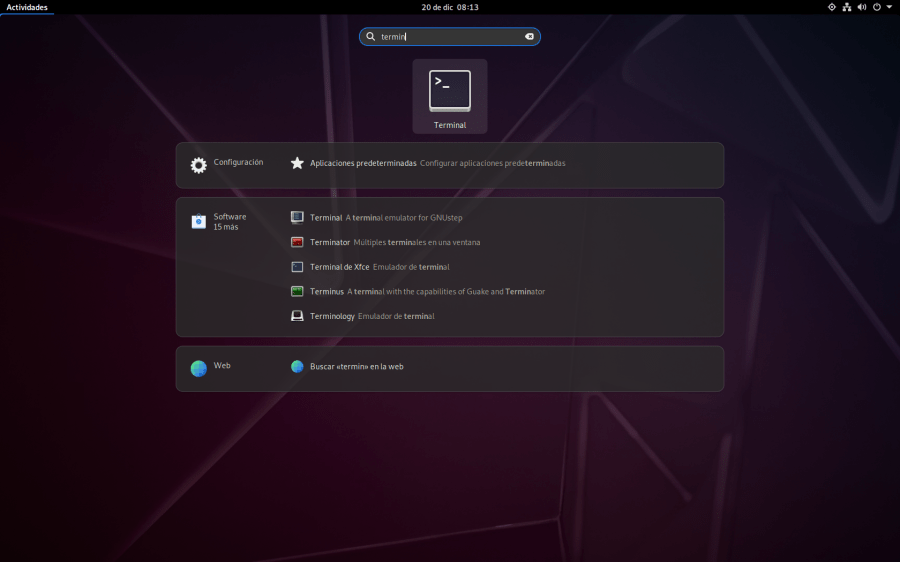The width and height of the screenshot is (900, 562).
Task: Click the wired network icon in top bar
Action: pos(846,7)
